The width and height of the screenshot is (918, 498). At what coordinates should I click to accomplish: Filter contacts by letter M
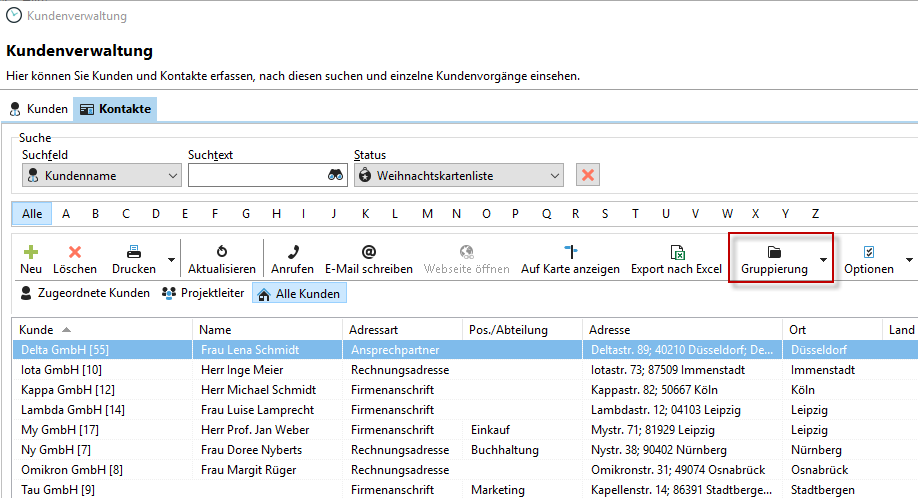coord(427,213)
